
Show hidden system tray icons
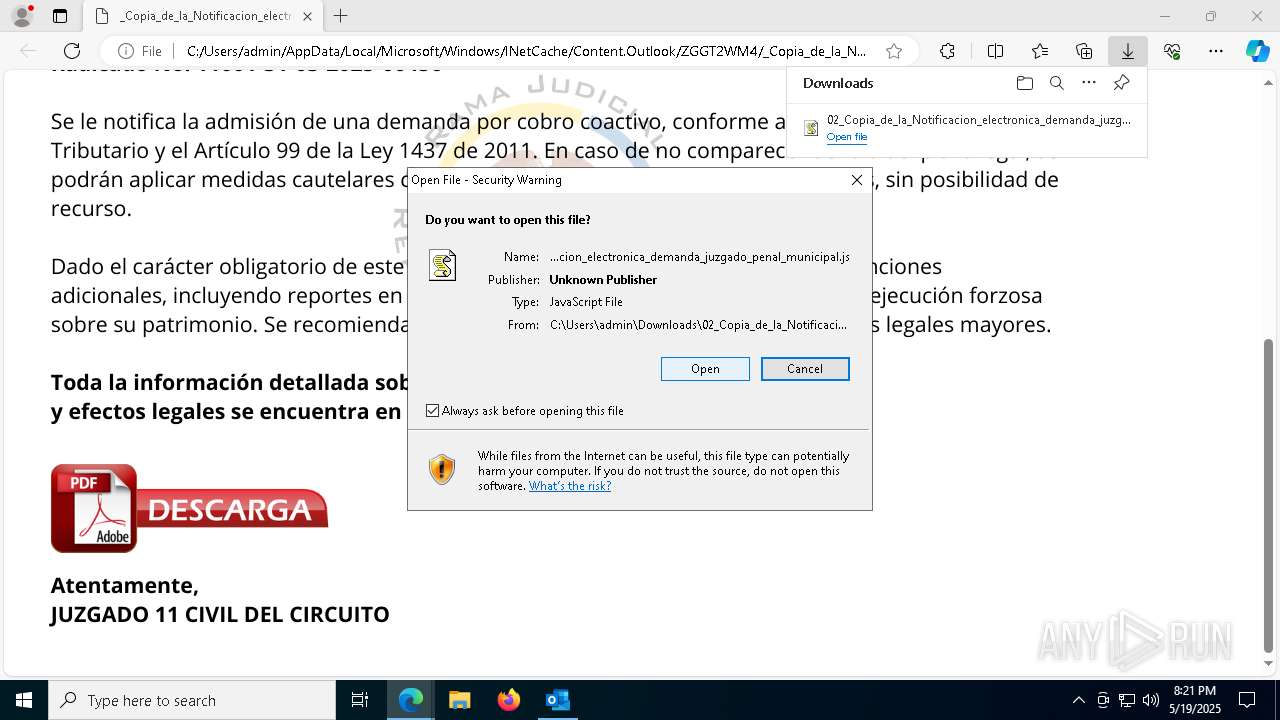1078,700
